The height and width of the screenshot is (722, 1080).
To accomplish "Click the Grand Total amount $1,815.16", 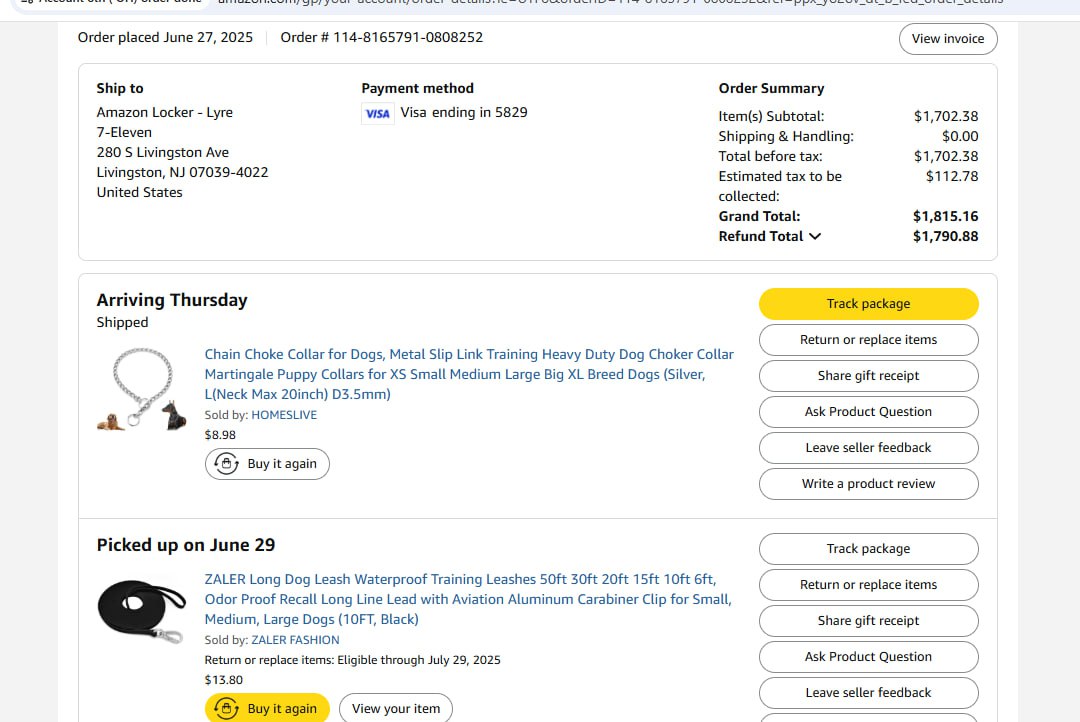I will [946, 216].
